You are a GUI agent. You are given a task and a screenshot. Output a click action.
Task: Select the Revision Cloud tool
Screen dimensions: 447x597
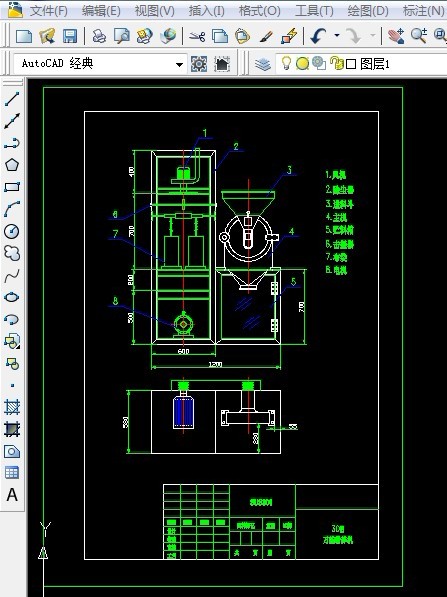pos(12,253)
